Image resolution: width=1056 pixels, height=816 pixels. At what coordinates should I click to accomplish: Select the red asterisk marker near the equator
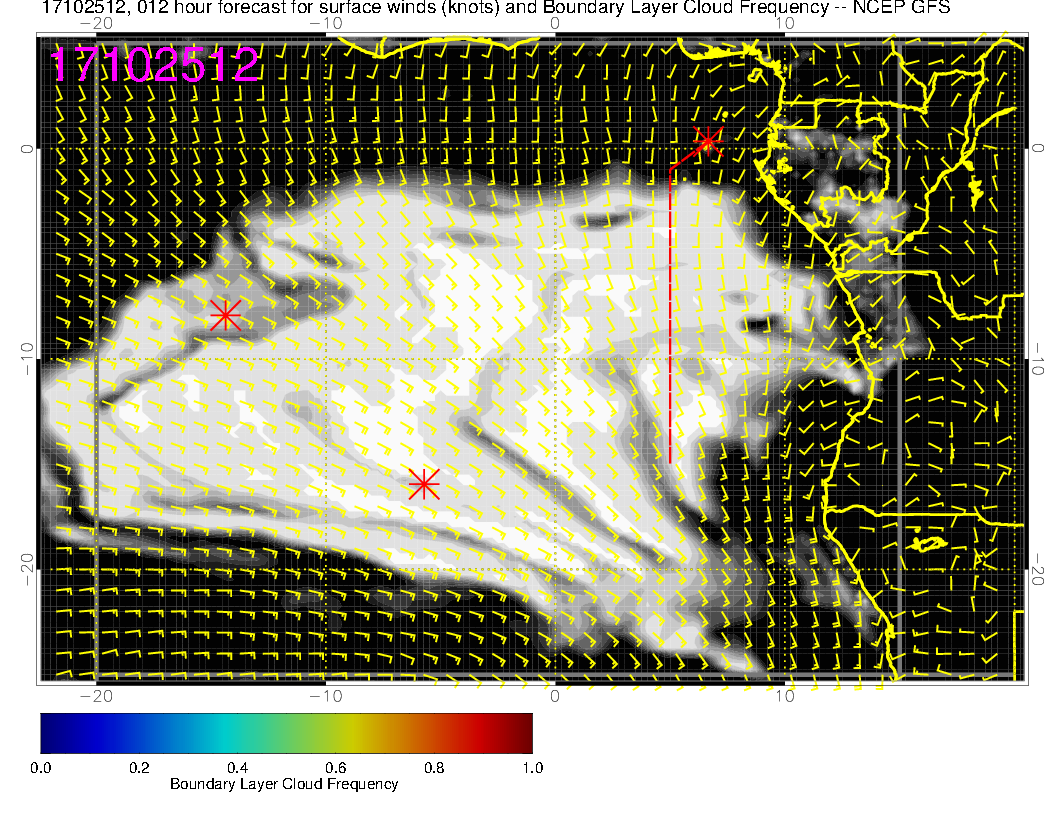pyautogui.click(x=708, y=141)
